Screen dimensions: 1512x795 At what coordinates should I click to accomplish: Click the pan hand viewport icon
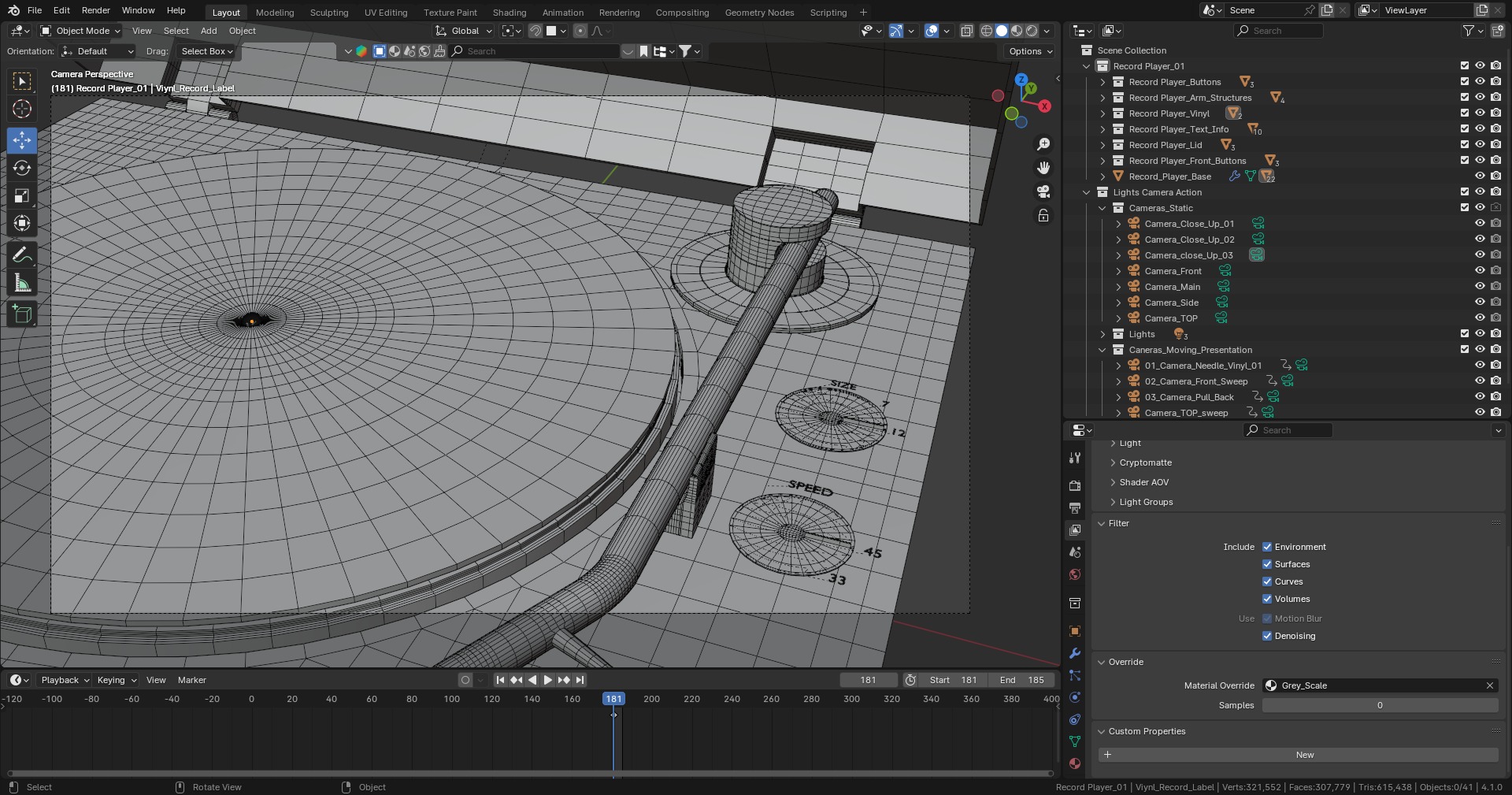(x=1043, y=168)
